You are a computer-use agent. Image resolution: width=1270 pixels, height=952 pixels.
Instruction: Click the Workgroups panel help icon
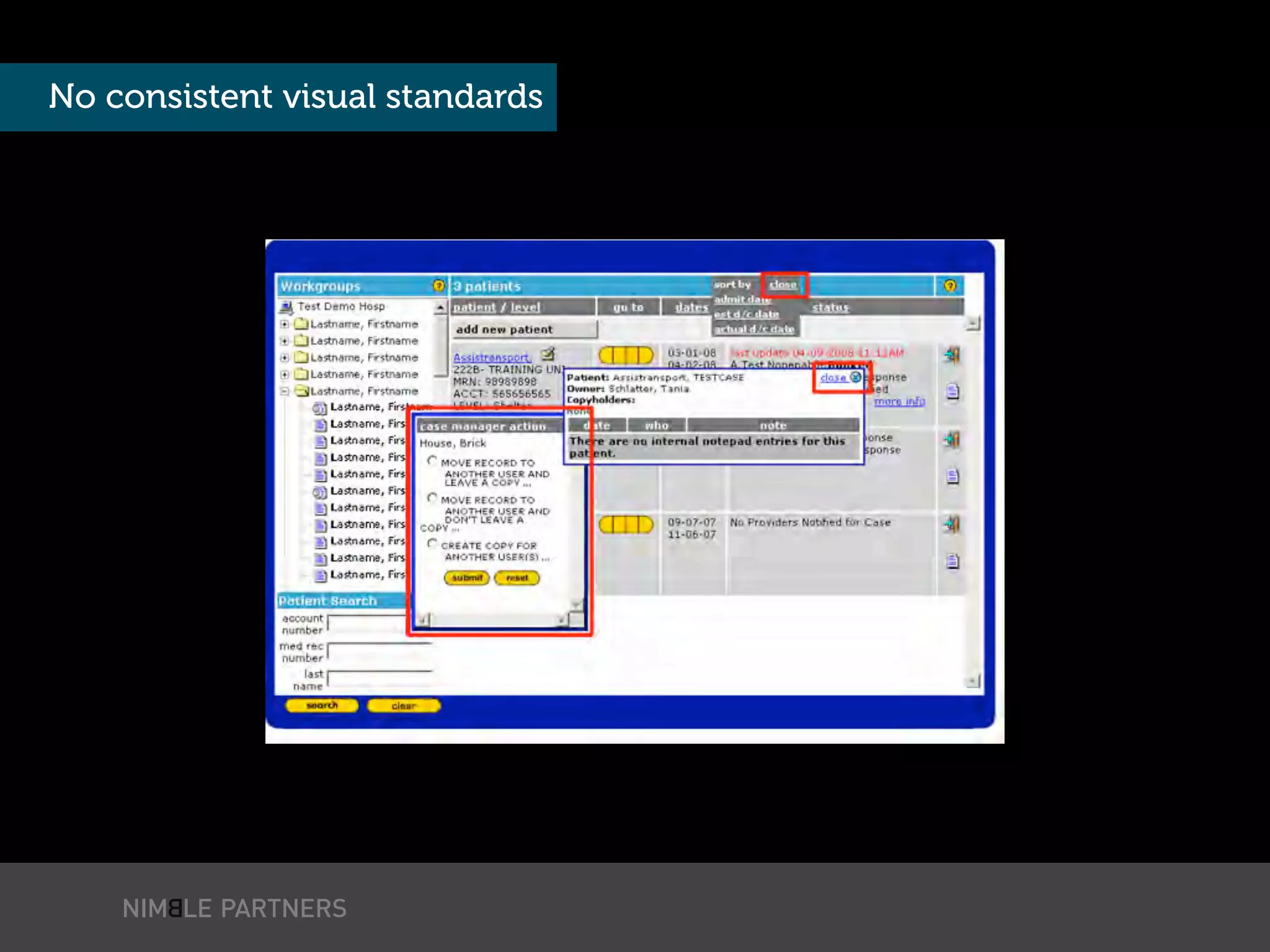[x=438, y=286]
